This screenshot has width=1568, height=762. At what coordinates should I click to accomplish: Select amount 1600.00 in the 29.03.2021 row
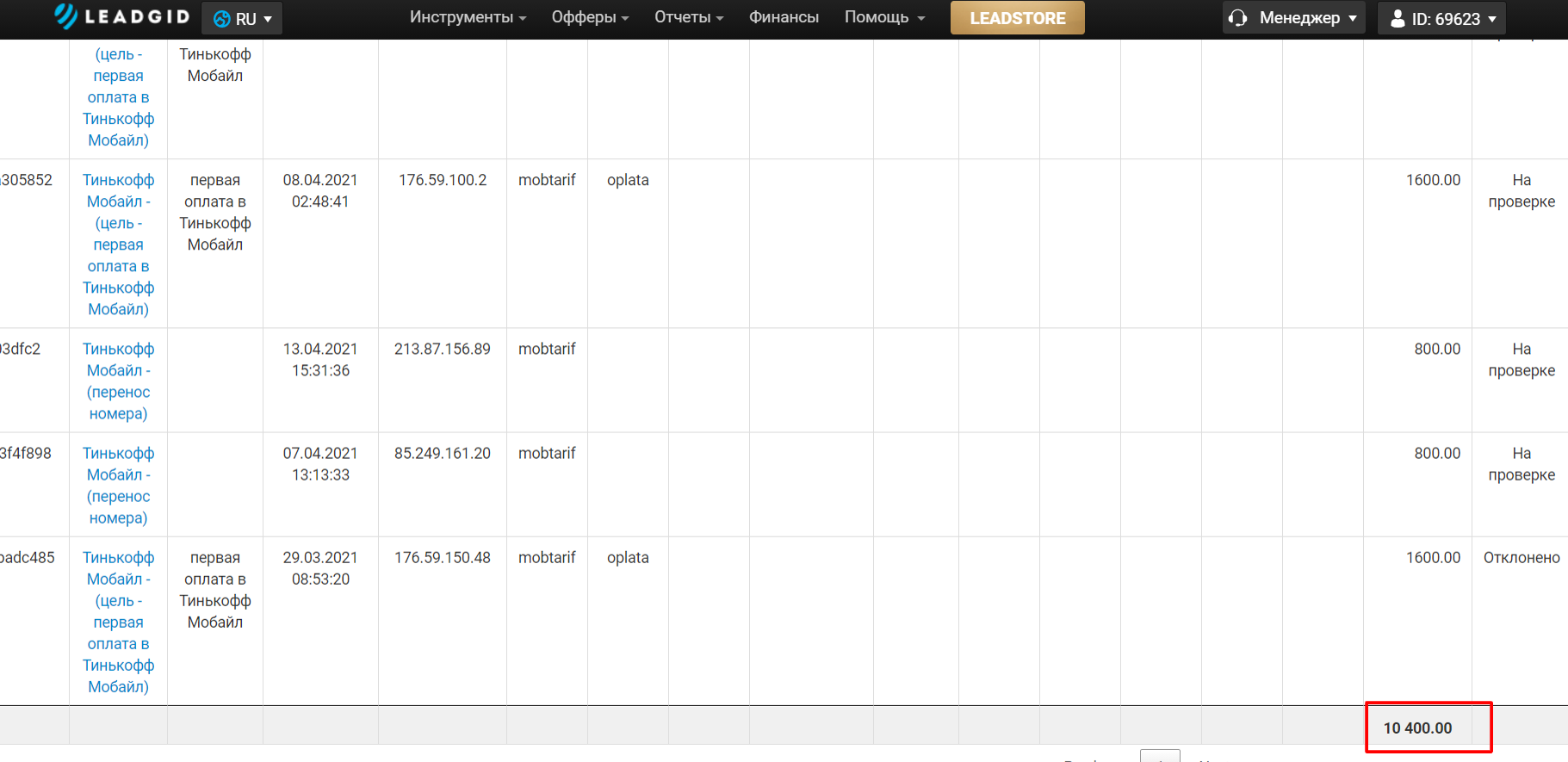coord(1433,557)
